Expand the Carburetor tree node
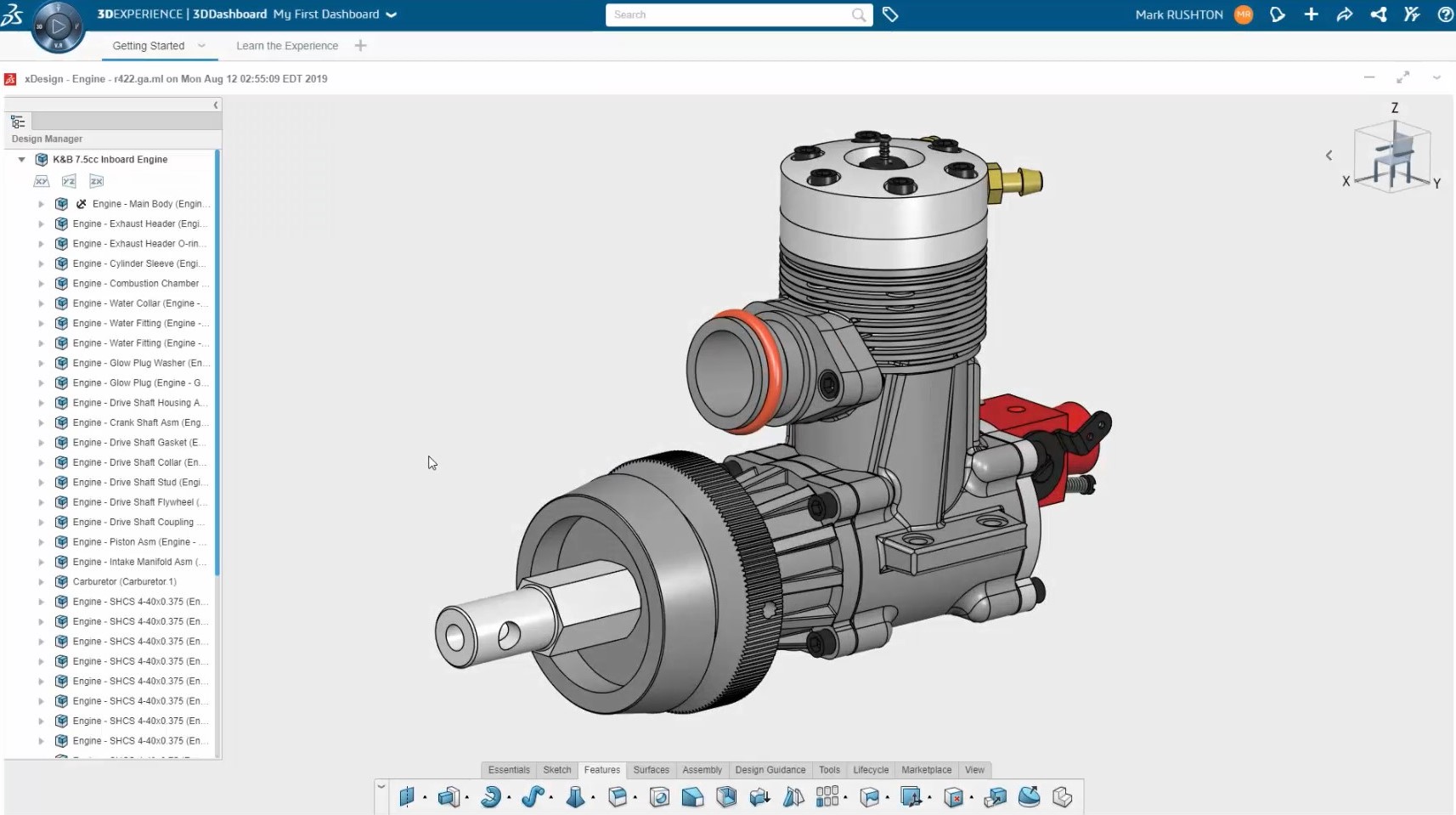Screen dimensions: 1456x815 [41, 582]
